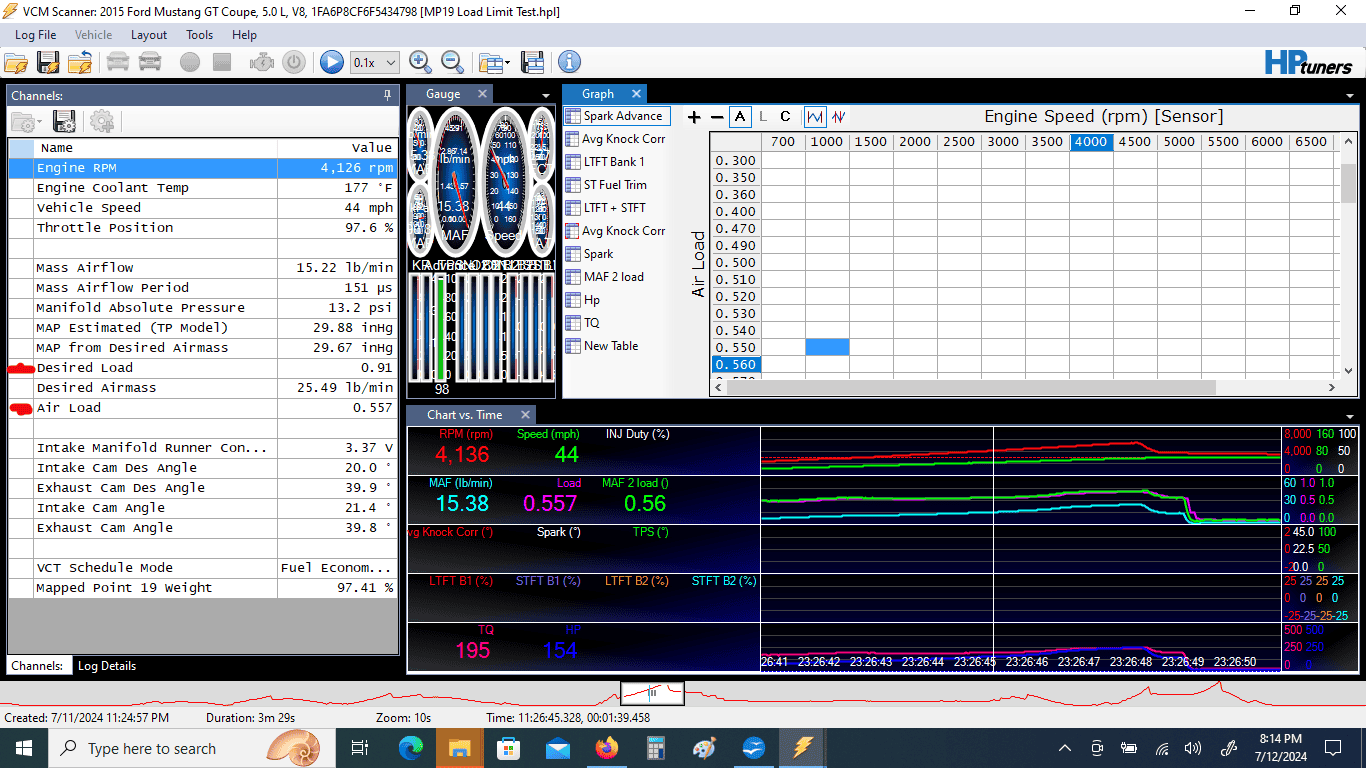Click the folder icon with the blue return arrow
The image size is (1366, 768).
(80, 62)
